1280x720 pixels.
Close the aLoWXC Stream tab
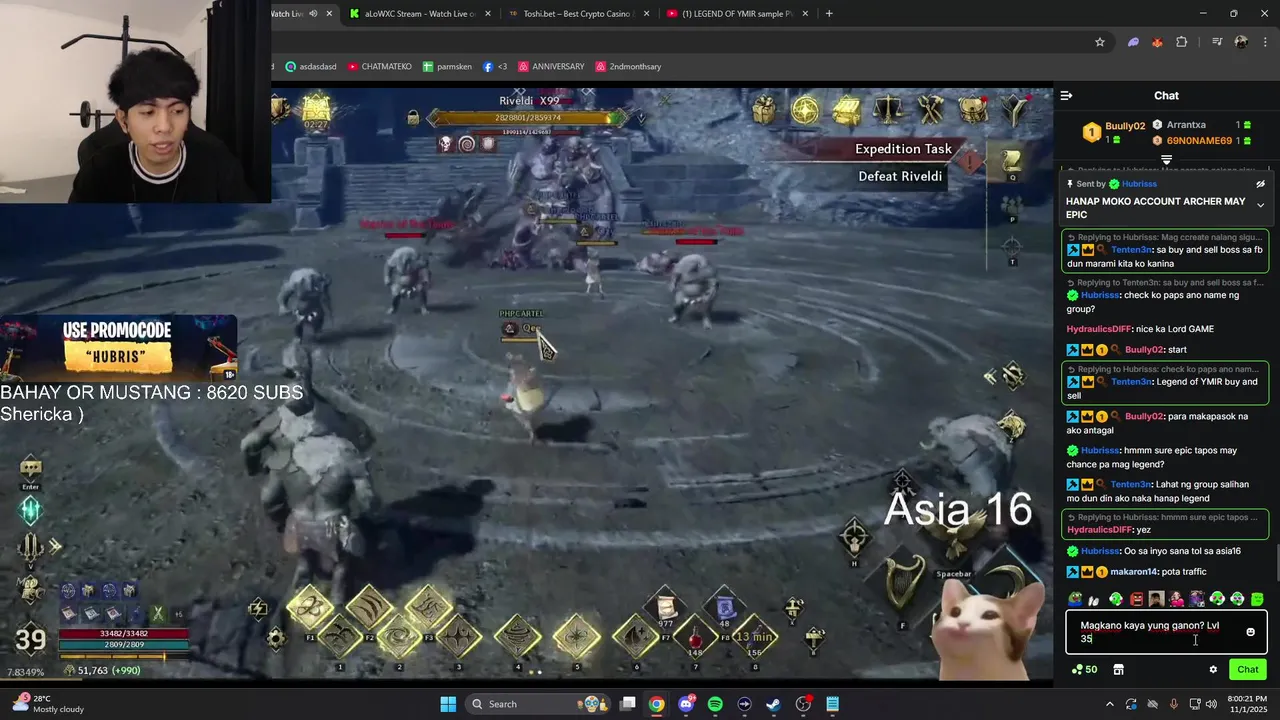(x=487, y=14)
